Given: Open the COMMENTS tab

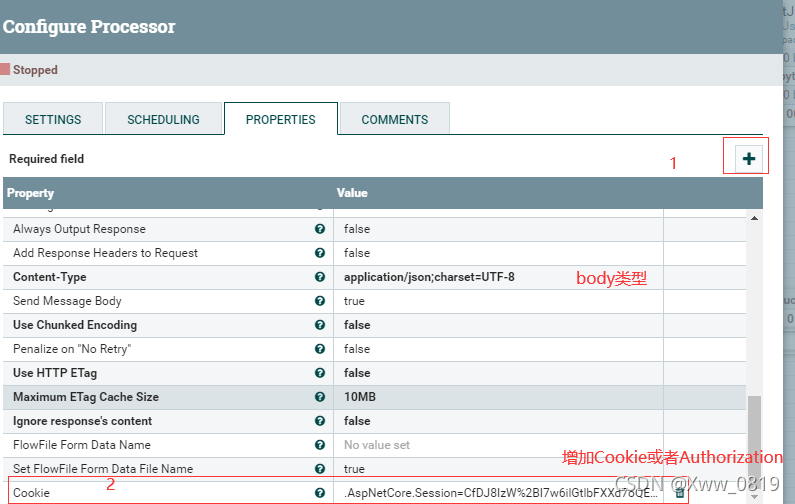Looking at the screenshot, I should point(394,119).
